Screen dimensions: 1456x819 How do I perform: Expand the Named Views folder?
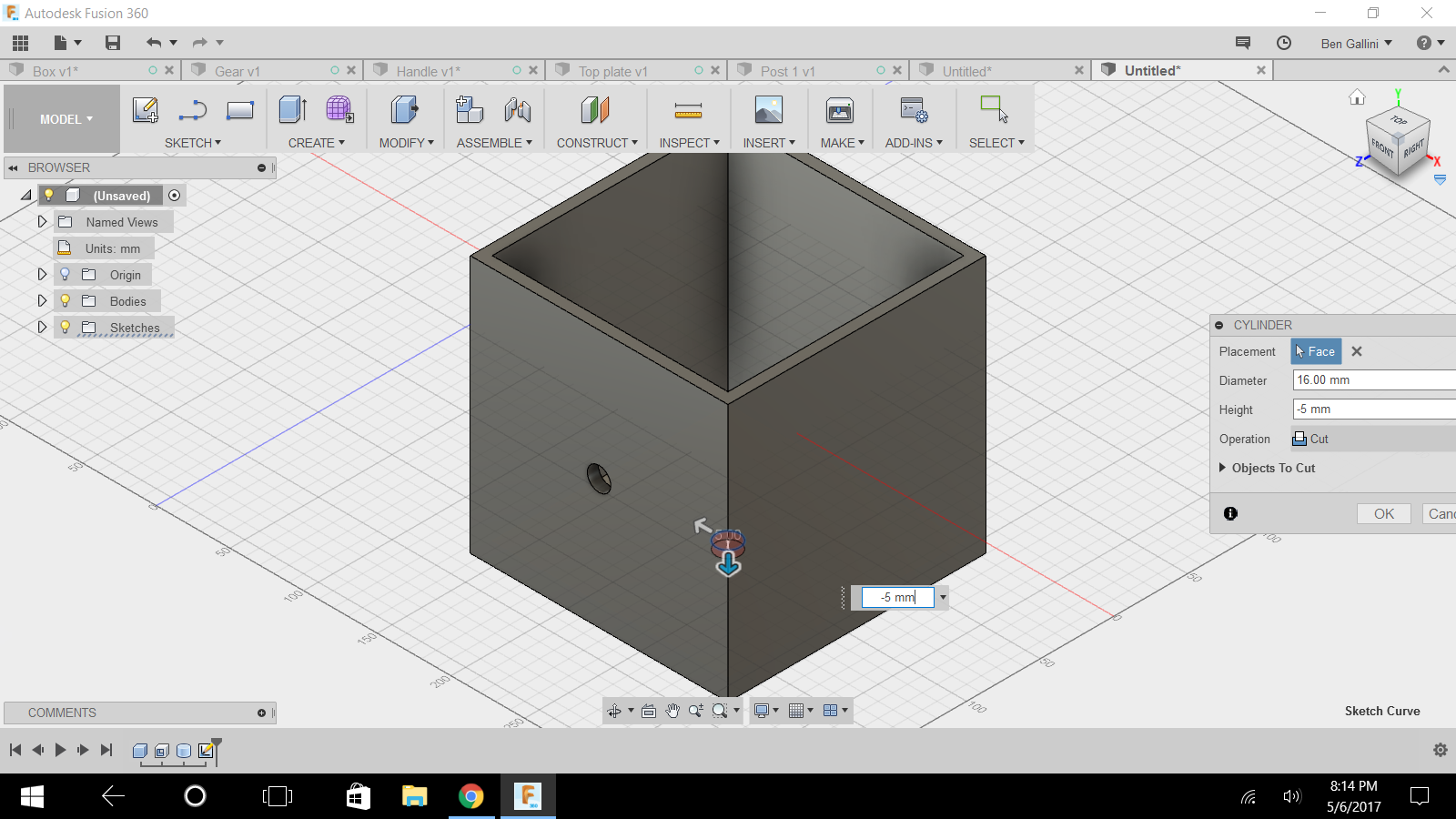(42, 221)
